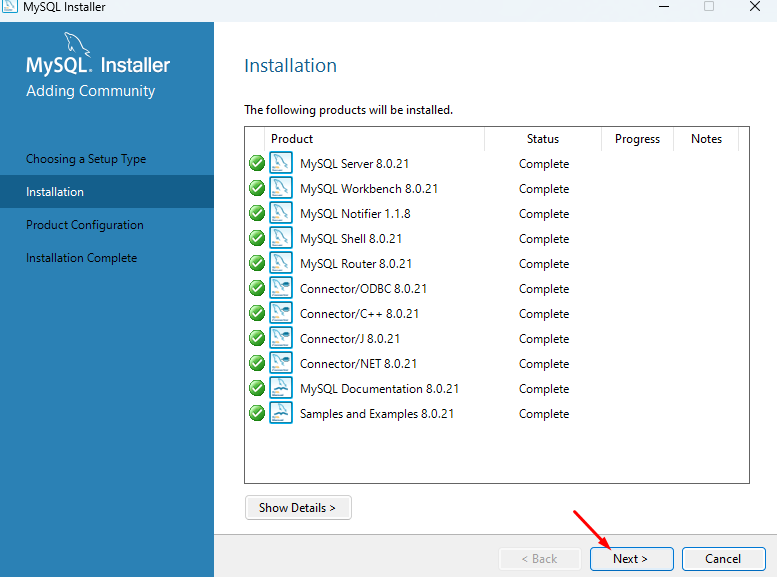
Task: Select the Connector/NET 8.0.21 row text
Action: click(358, 363)
